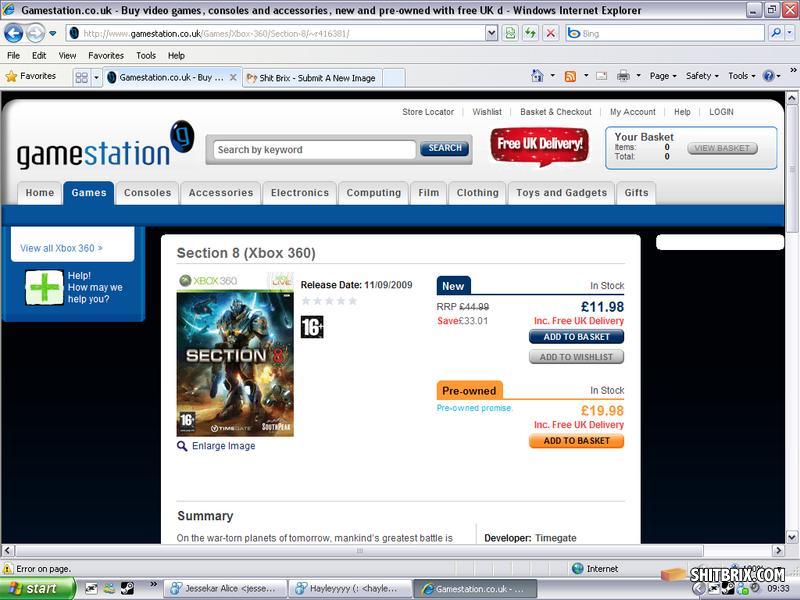Open the Jessekar Alice taskbar window
The image size is (800, 600).
(x=225, y=589)
